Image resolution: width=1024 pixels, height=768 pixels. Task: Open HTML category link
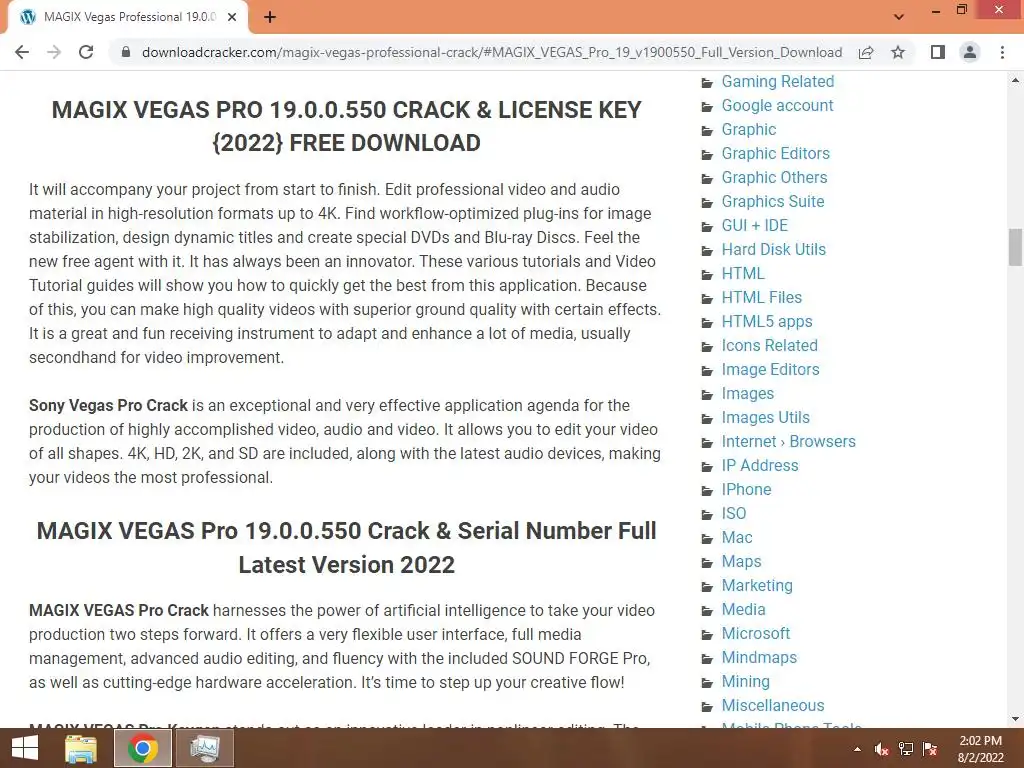coord(743,274)
